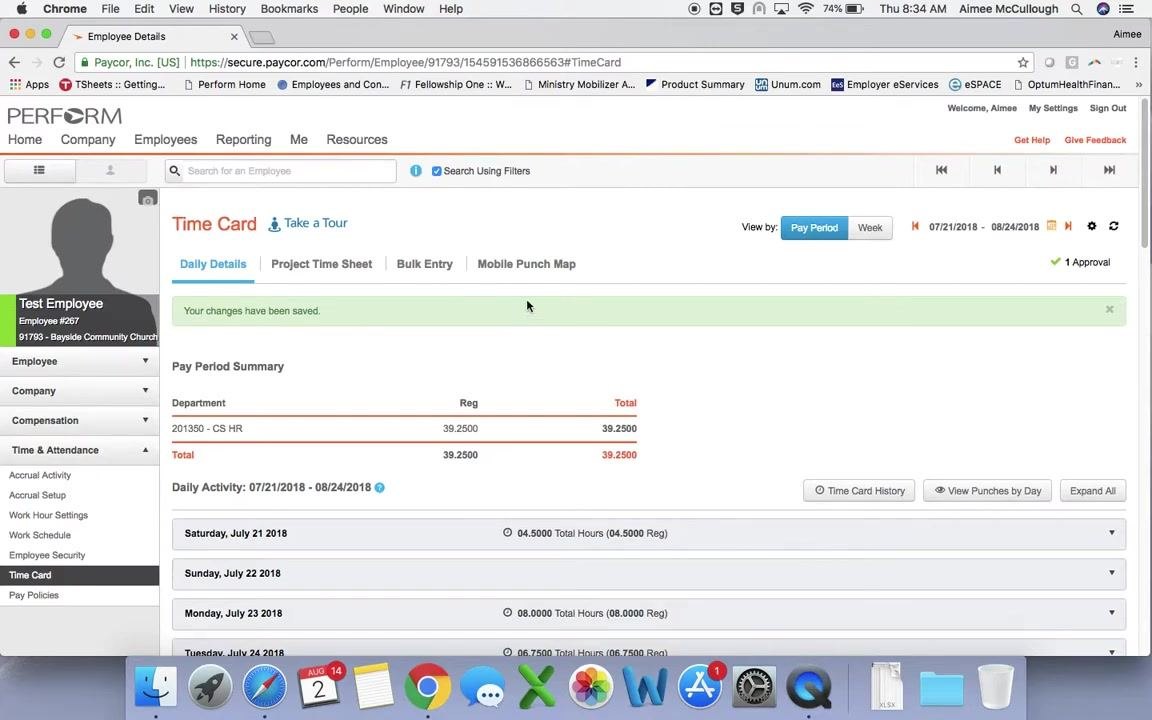Open the Chrome History menu

click(x=227, y=9)
